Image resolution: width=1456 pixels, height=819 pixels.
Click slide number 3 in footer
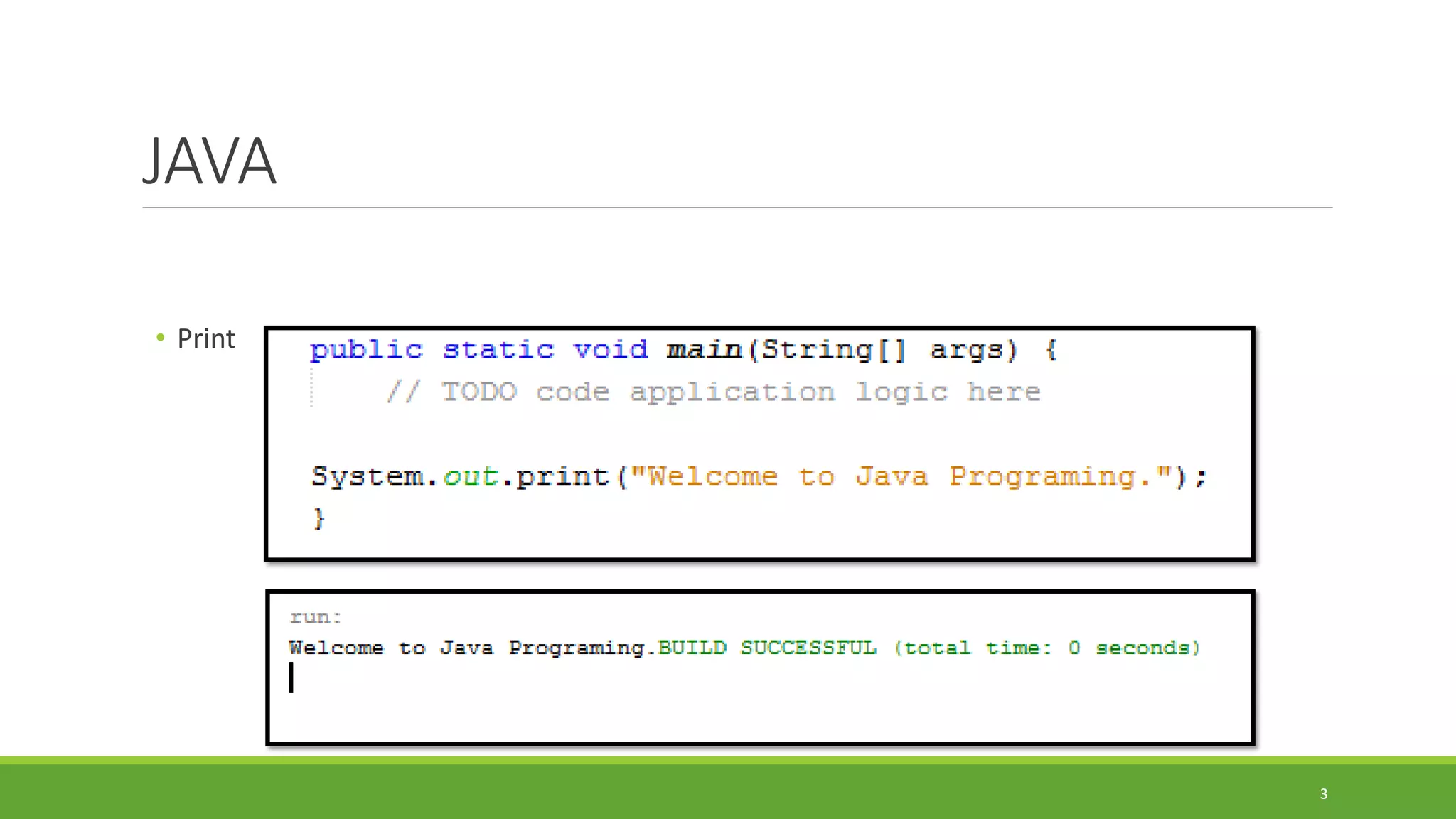(x=1324, y=793)
